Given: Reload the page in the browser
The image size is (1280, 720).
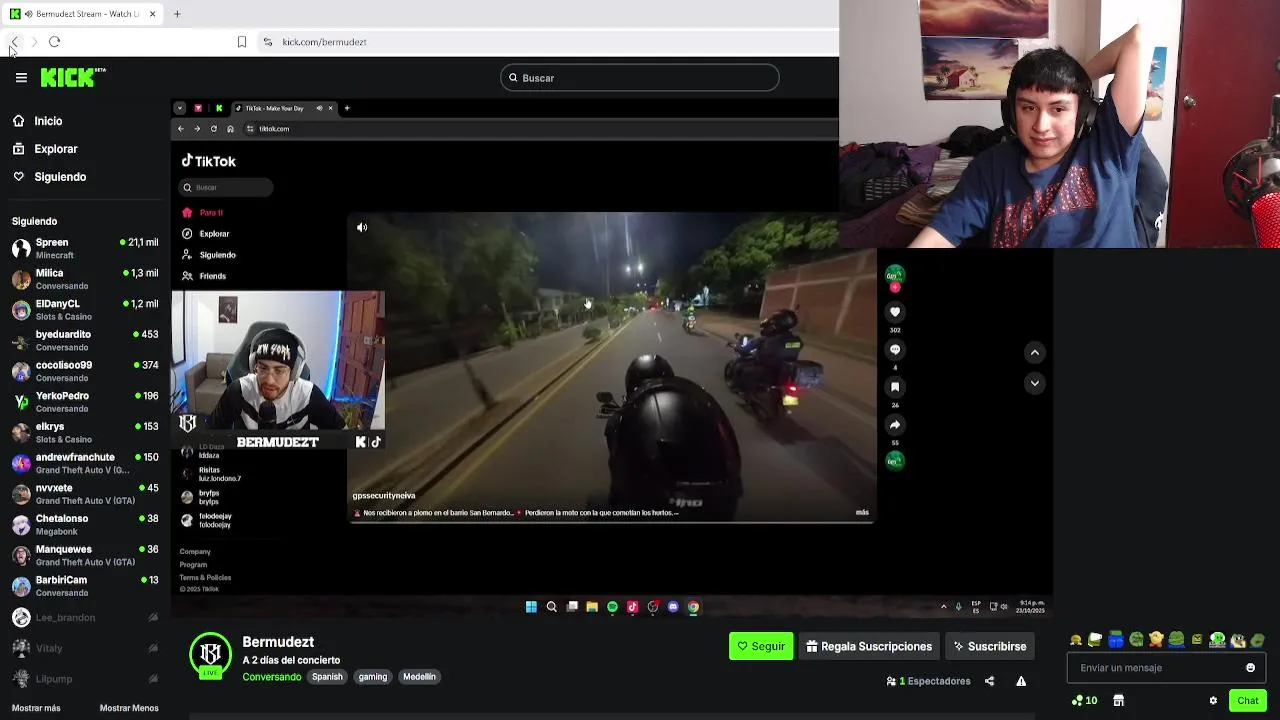Looking at the screenshot, I should point(55,42).
